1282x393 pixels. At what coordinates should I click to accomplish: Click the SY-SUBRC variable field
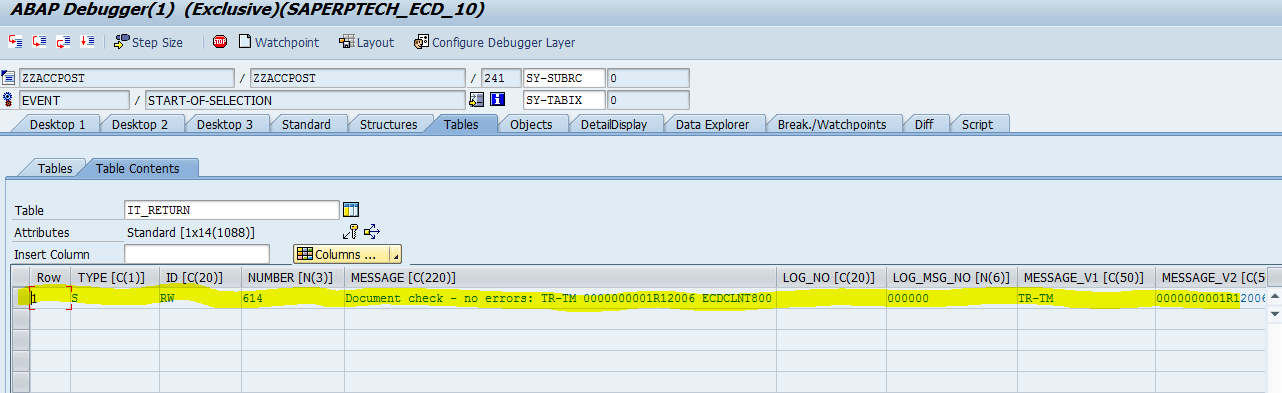(564, 78)
